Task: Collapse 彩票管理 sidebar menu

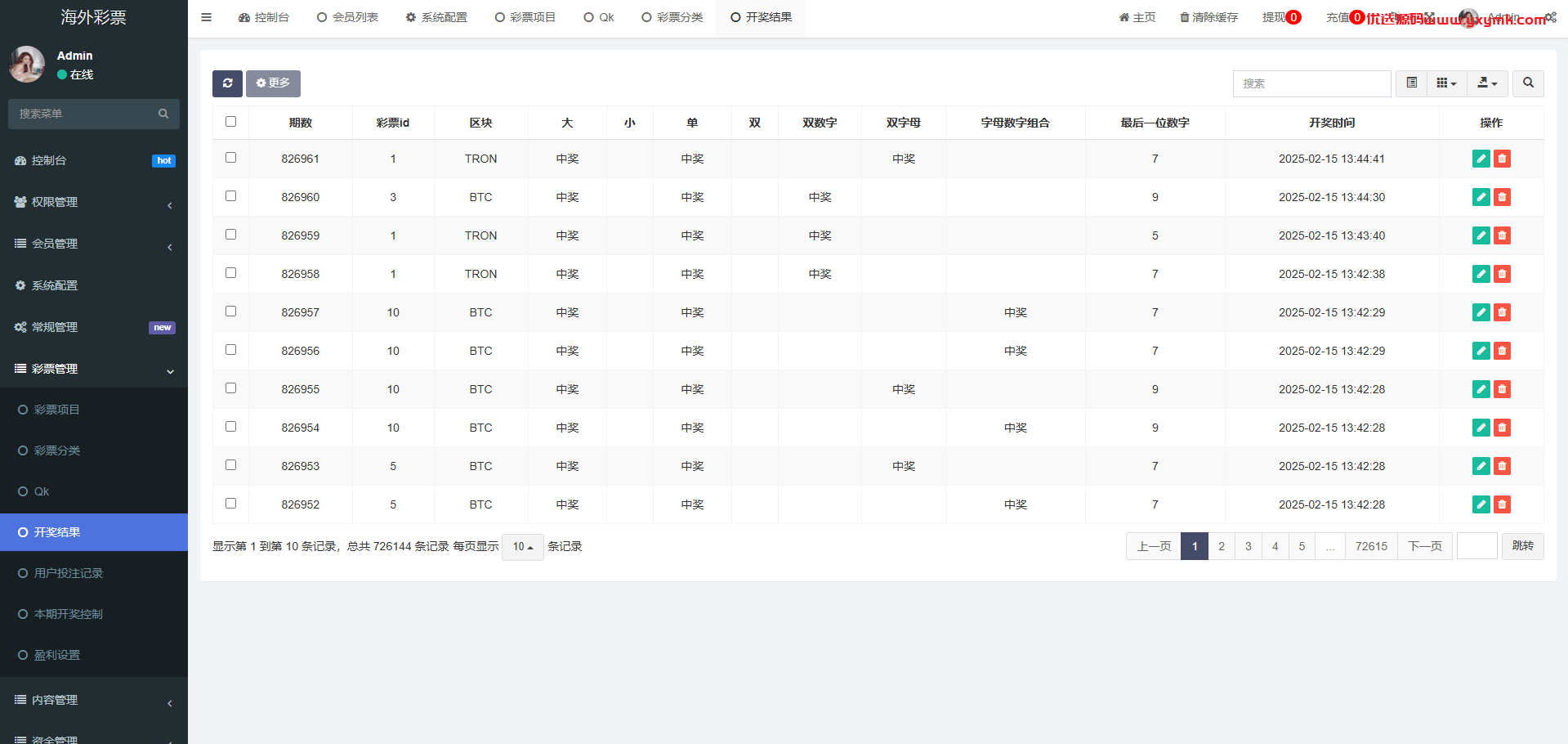Action: [94, 369]
